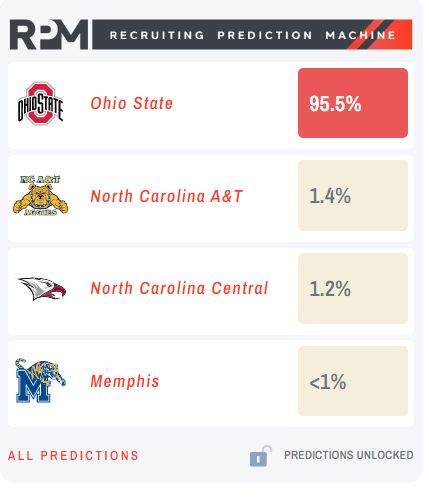
Task: Click the NC A&T Aggies bulldog logo
Action: tap(40, 196)
